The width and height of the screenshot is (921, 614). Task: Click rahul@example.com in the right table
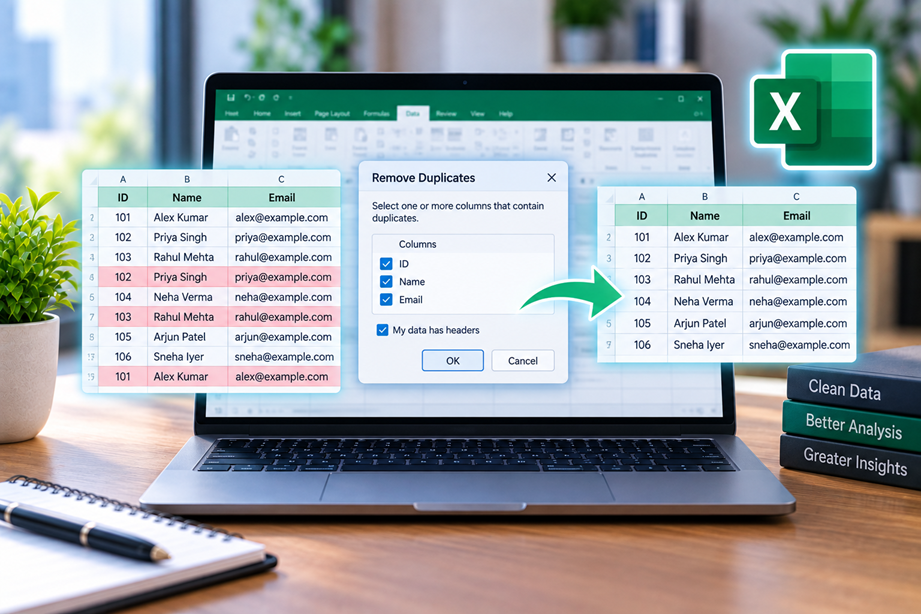point(798,280)
